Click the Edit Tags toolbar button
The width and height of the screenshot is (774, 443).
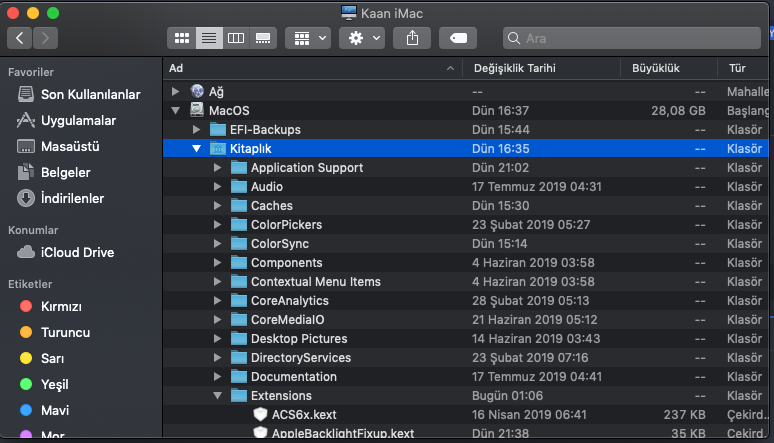point(458,38)
